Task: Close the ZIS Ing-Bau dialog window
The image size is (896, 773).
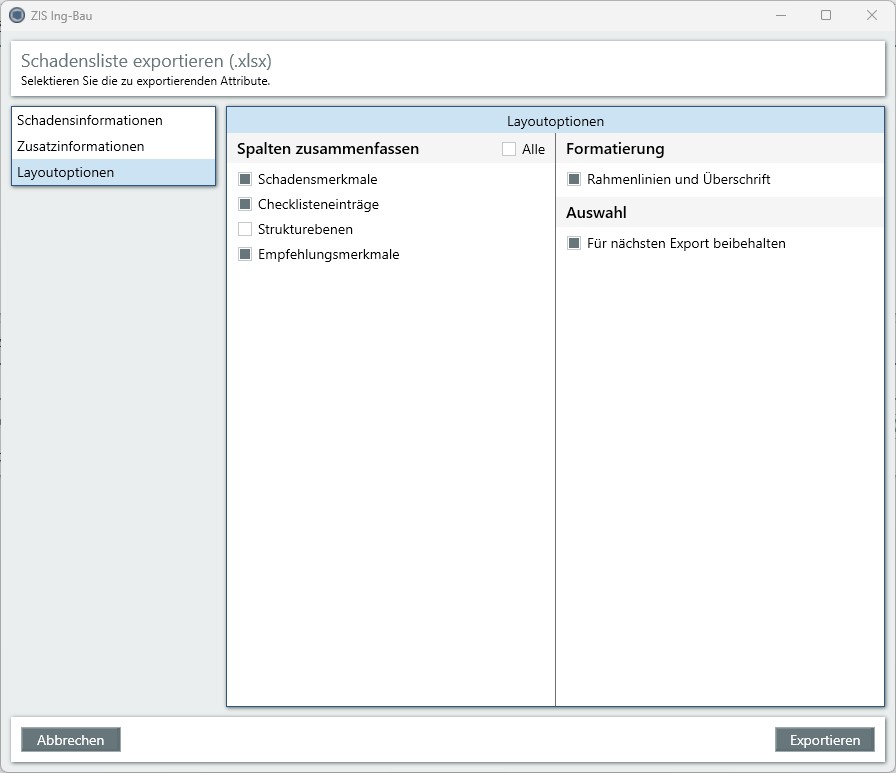Action: point(872,15)
